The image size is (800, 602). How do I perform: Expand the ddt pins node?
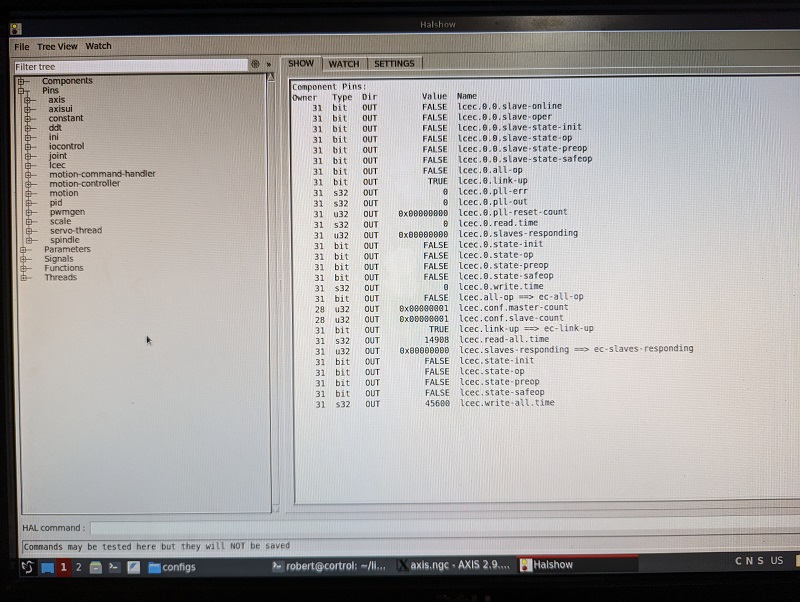[28, 129]
